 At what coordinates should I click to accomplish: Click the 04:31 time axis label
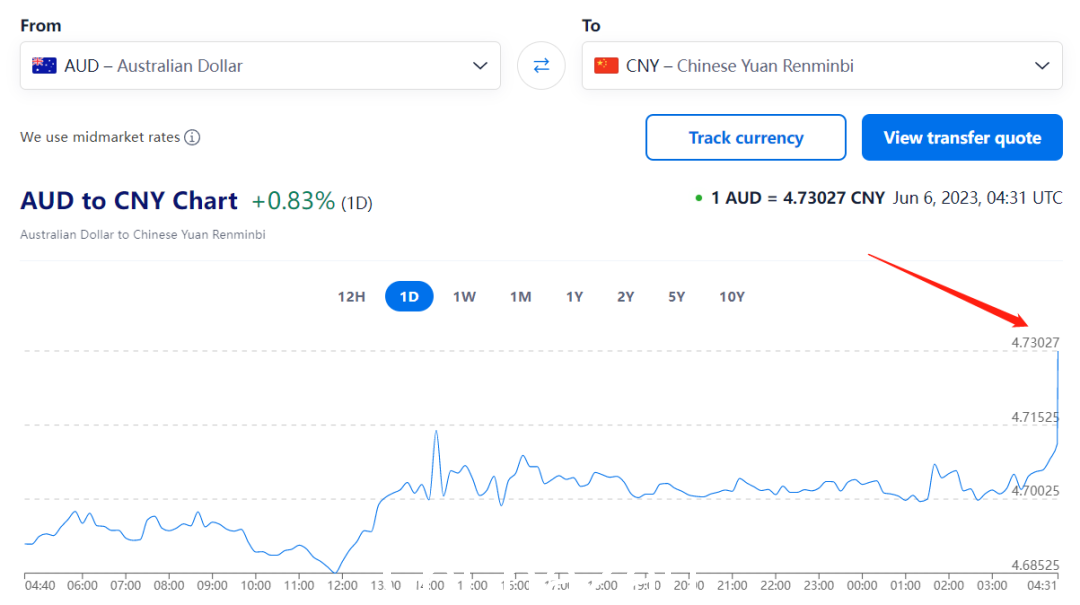(x=1042, y=586)
